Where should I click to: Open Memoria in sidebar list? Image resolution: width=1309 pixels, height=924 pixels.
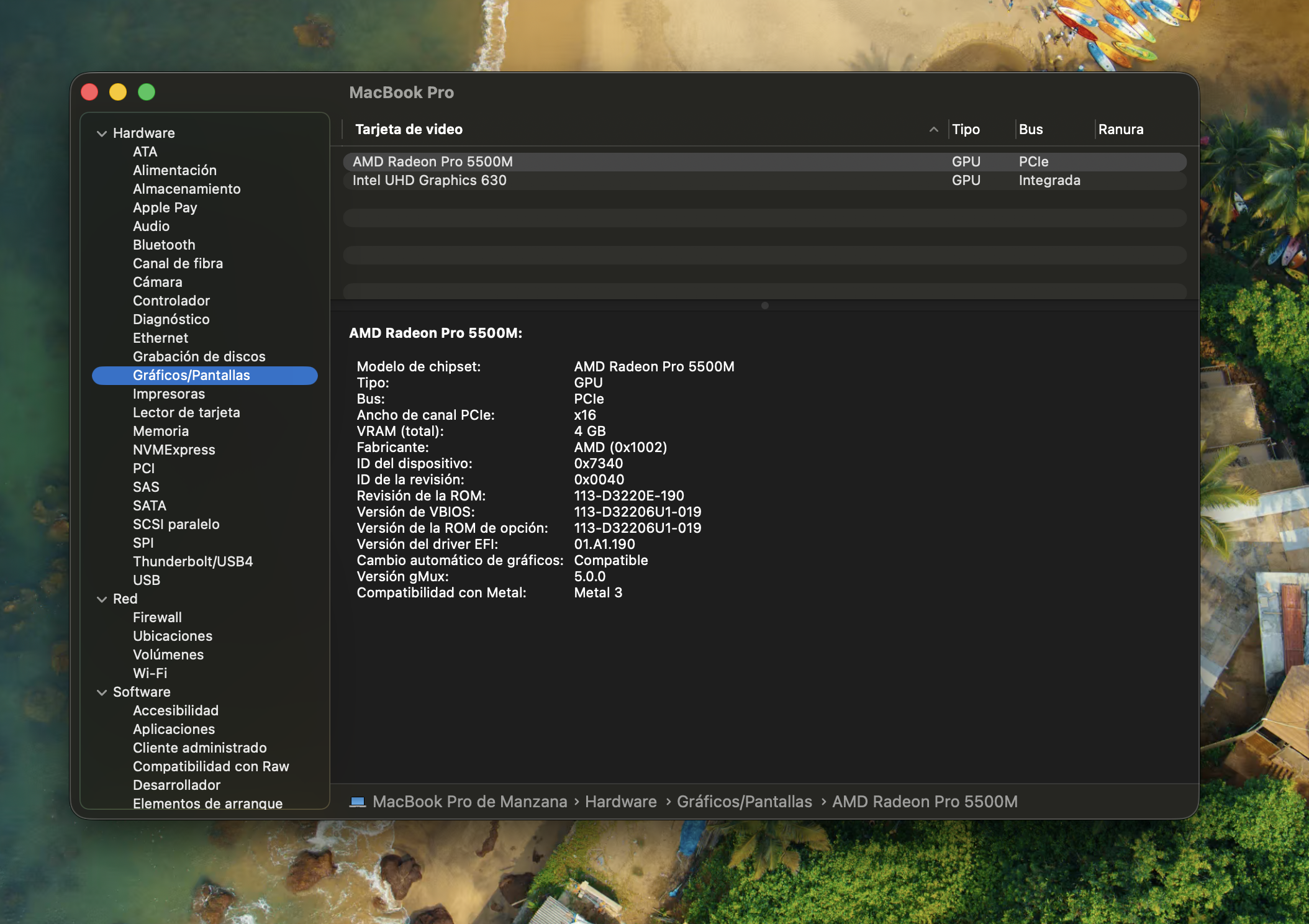(160, 431)
